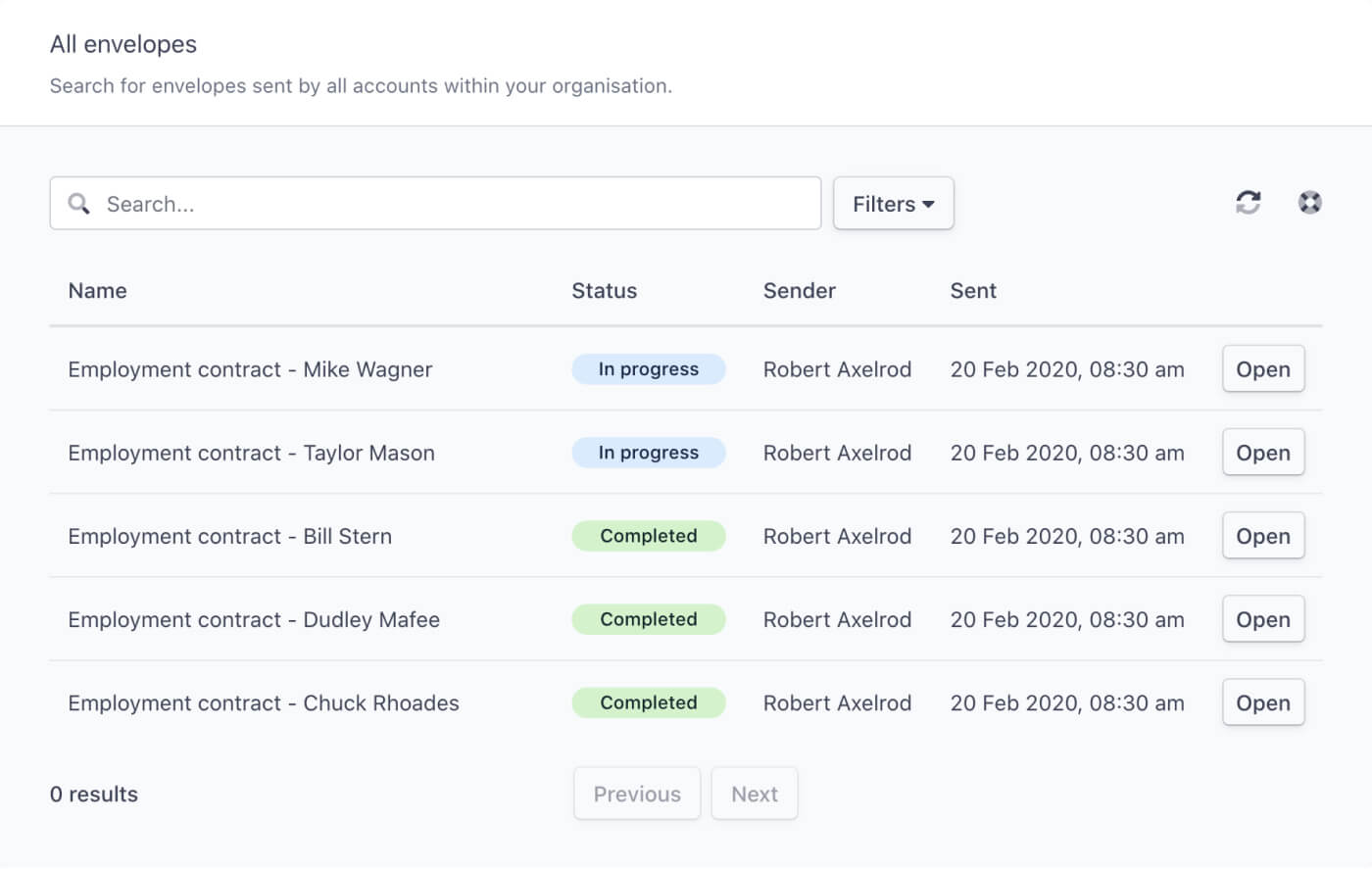Open the help lifebuoy icon
The image size is (1372, 869).
1310,203
